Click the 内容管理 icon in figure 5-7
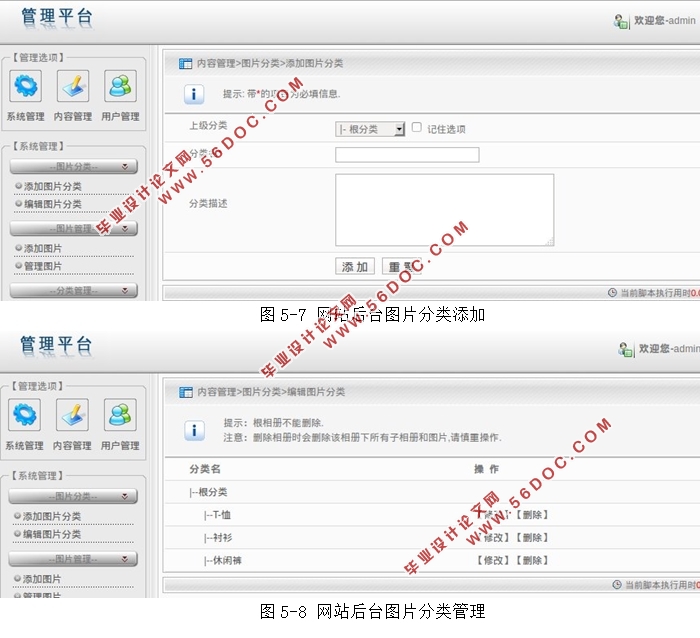The height and width of the screenshot is (638, 700). 73,87
